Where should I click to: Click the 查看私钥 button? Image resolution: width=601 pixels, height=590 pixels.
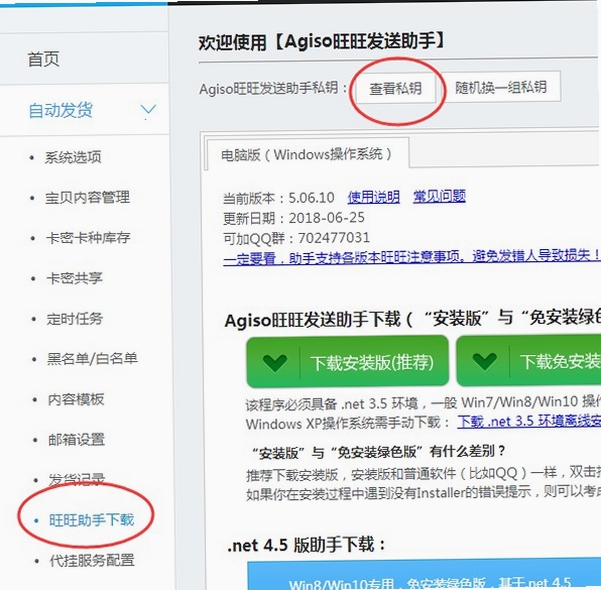[396, 89]
